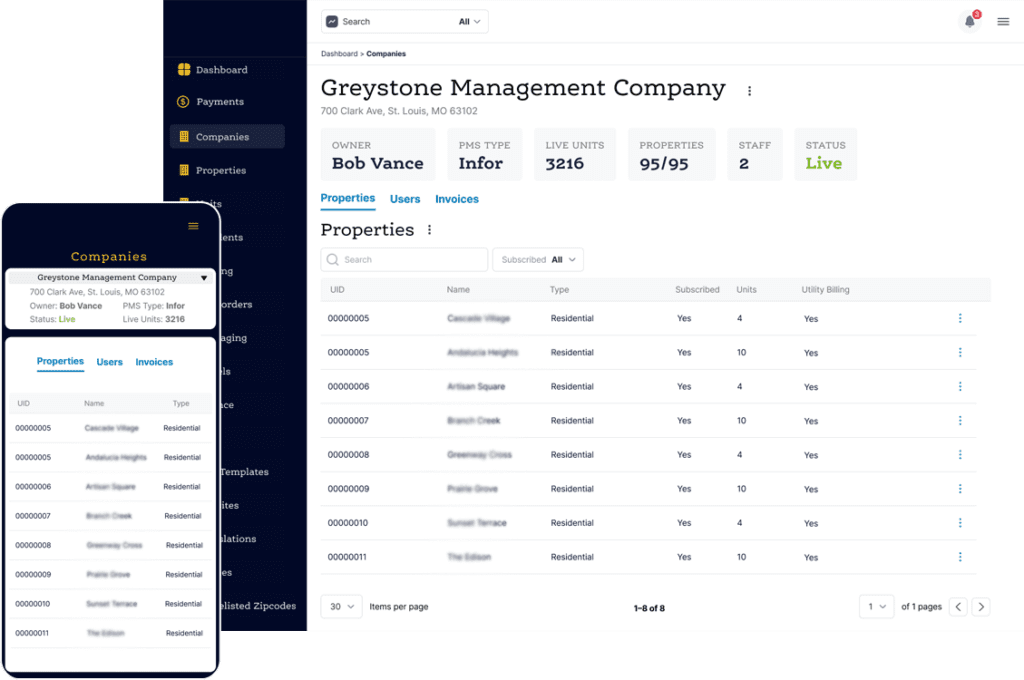Click into the Properties table Search field
The width and height of the screenshot is (1024, 680).
click(x=404, y=259)
